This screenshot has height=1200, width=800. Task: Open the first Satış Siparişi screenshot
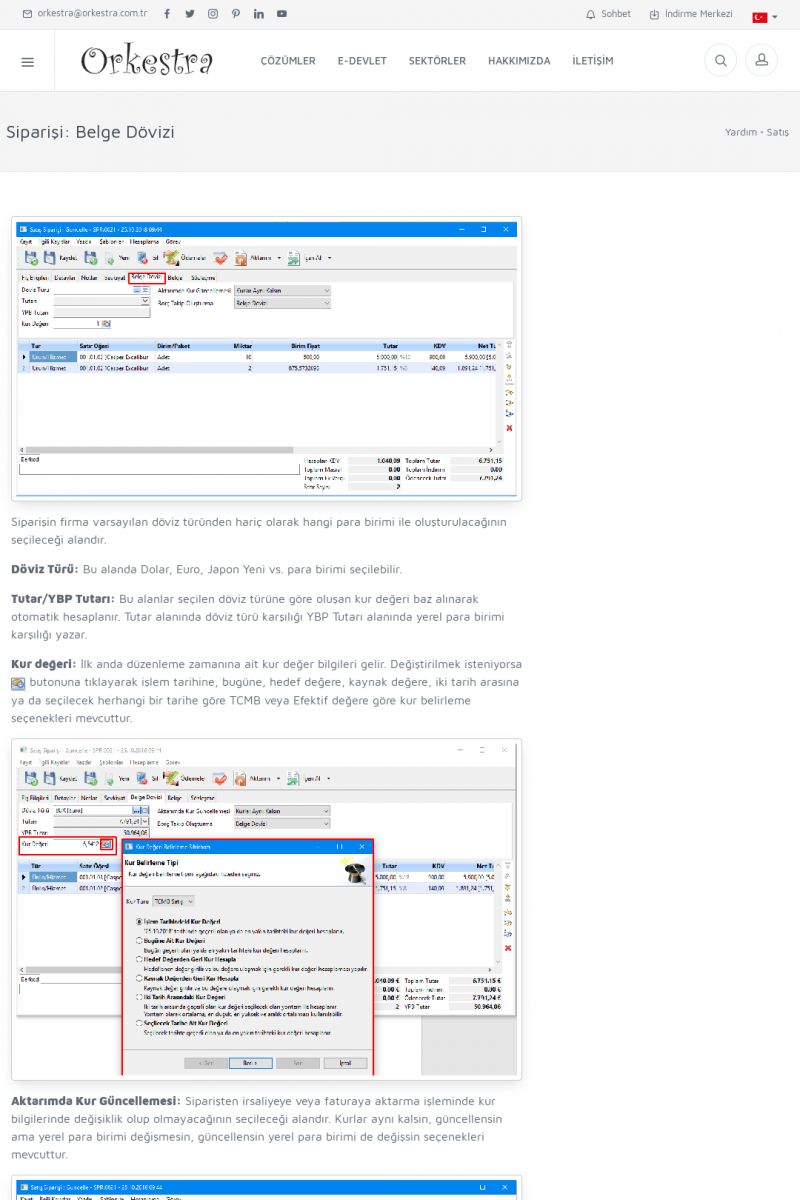point(266,359)
